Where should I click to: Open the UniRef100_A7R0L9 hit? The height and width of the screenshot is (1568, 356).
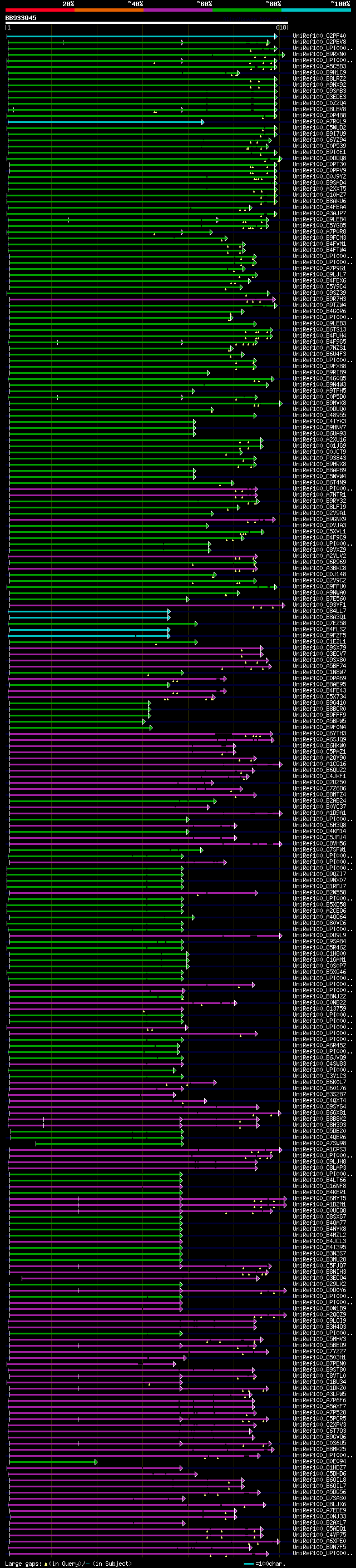point(319,121)
